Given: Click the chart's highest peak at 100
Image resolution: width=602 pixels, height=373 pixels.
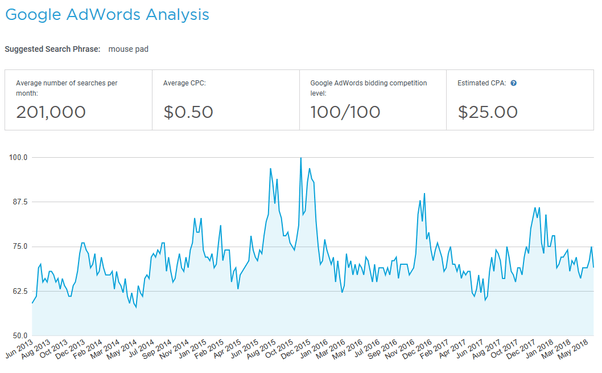Looking at the screenshot, I should [x=301, y=158].
